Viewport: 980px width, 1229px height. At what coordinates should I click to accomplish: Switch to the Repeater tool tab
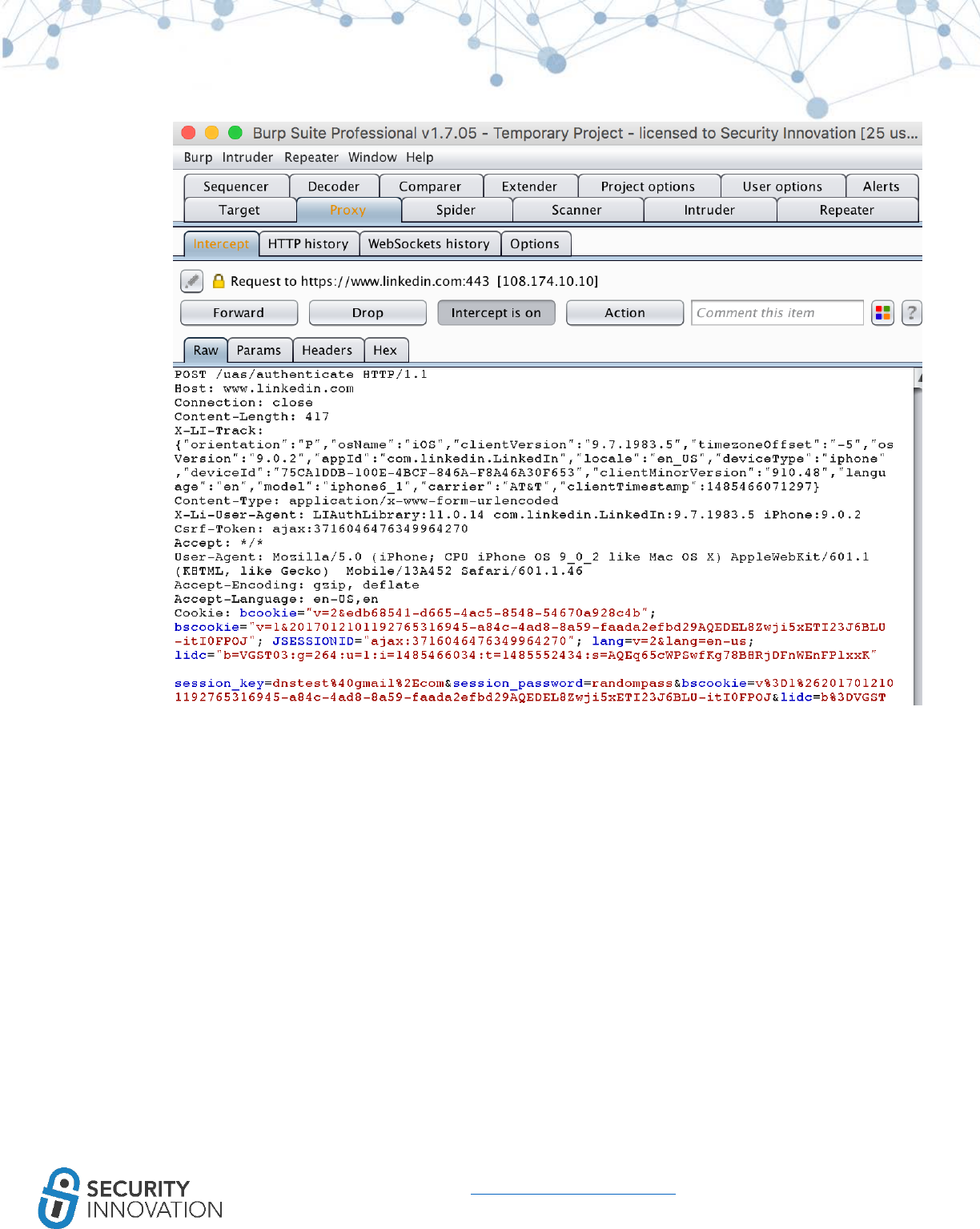point(847,210)
